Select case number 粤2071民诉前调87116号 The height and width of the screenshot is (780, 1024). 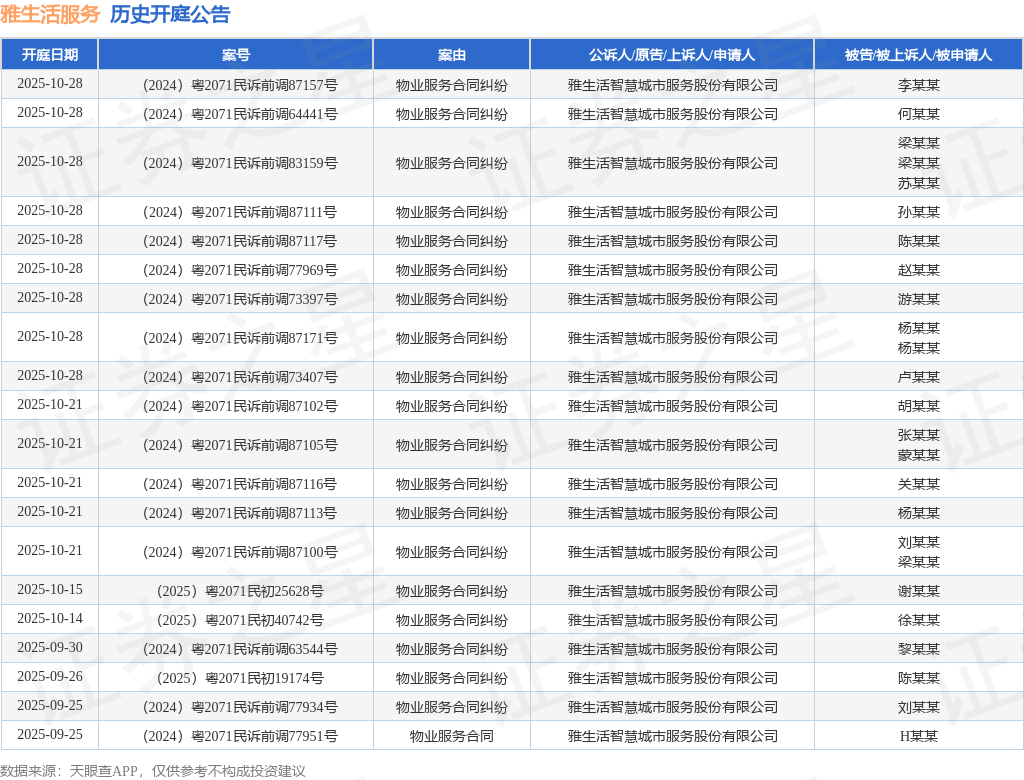click(240, 484)
